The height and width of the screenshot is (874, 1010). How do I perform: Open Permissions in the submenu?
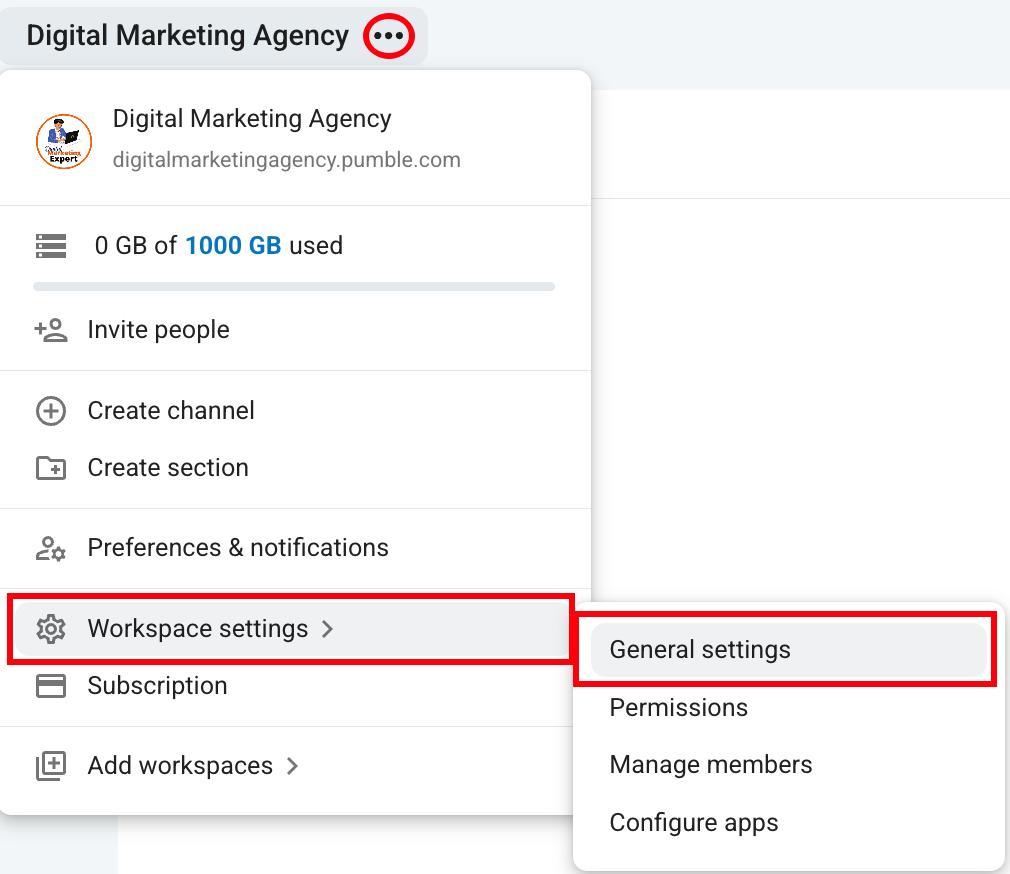(679, 708)
